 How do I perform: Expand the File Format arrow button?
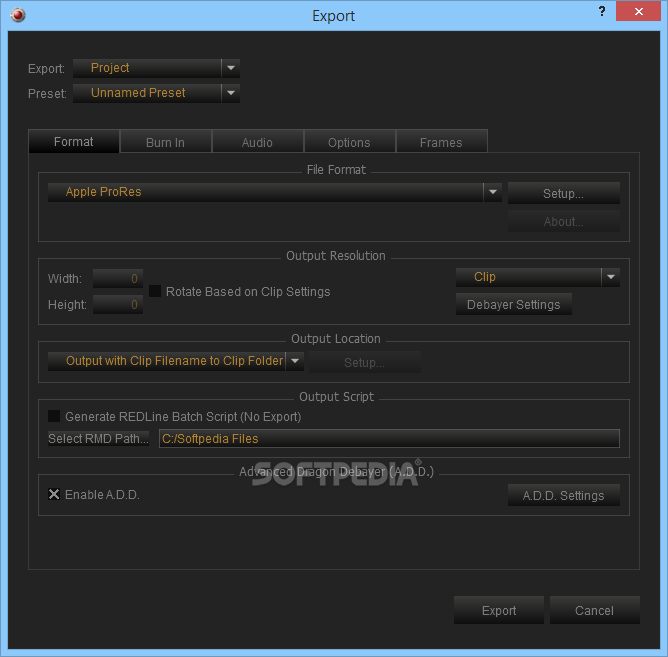pyautogui.click(x=493, y=192)
